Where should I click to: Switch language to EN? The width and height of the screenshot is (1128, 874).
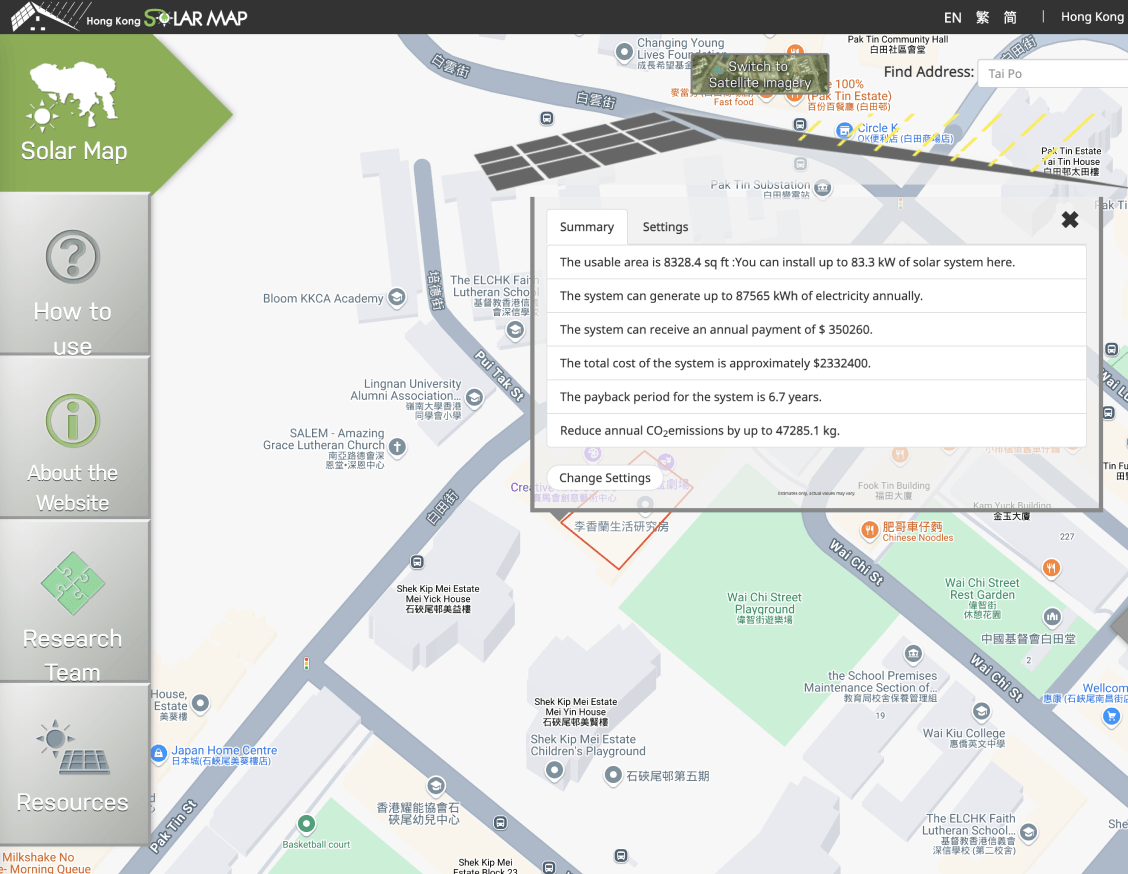pos(952,17)
